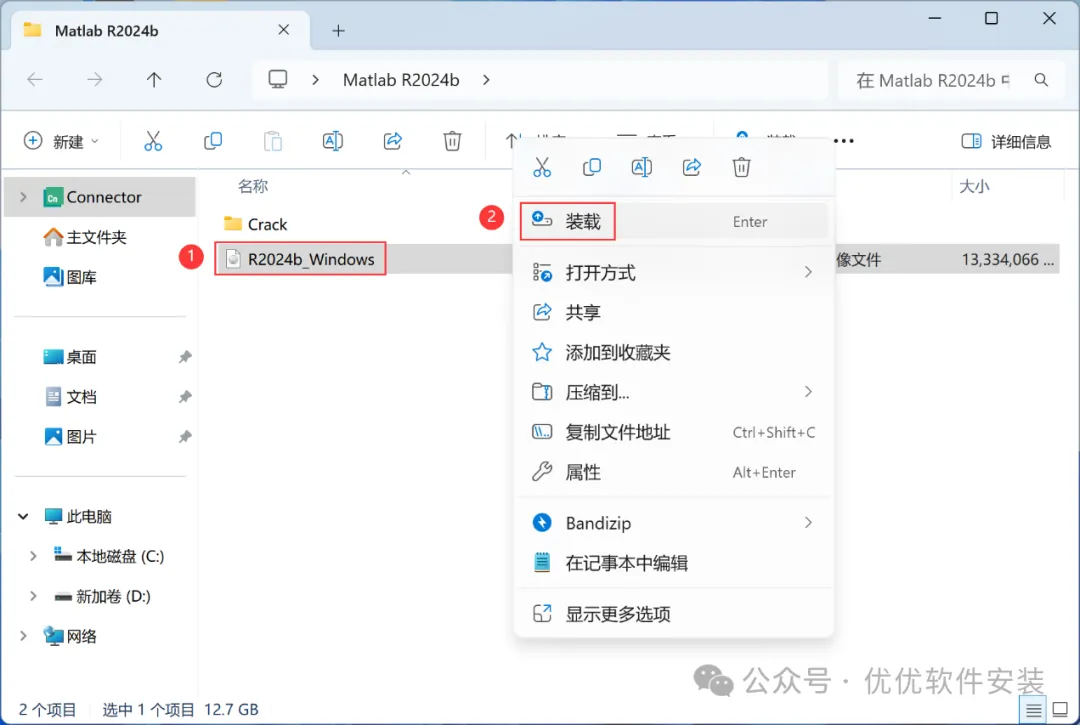Cut using the context menu scissors icon
1080x725 pixels.
pos(542,167)
